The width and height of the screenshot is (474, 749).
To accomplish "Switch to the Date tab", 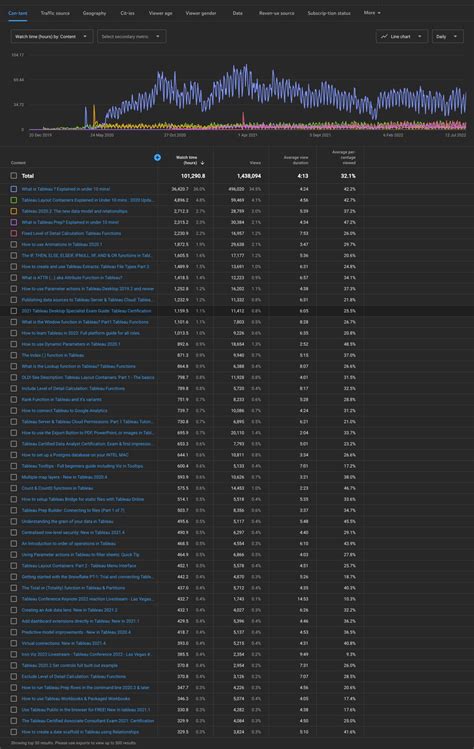I will pyautogui.click(x=237, y=13).
